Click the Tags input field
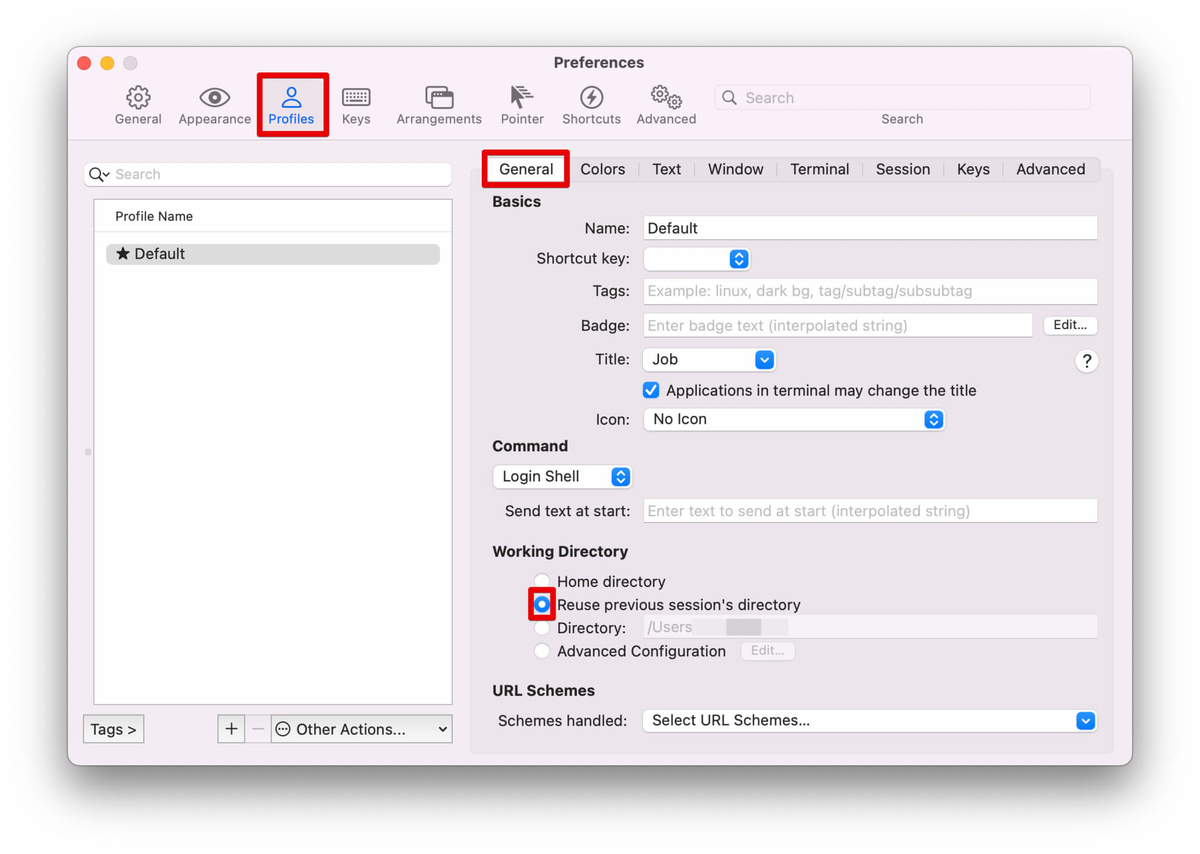 click(x=869, y=291)
